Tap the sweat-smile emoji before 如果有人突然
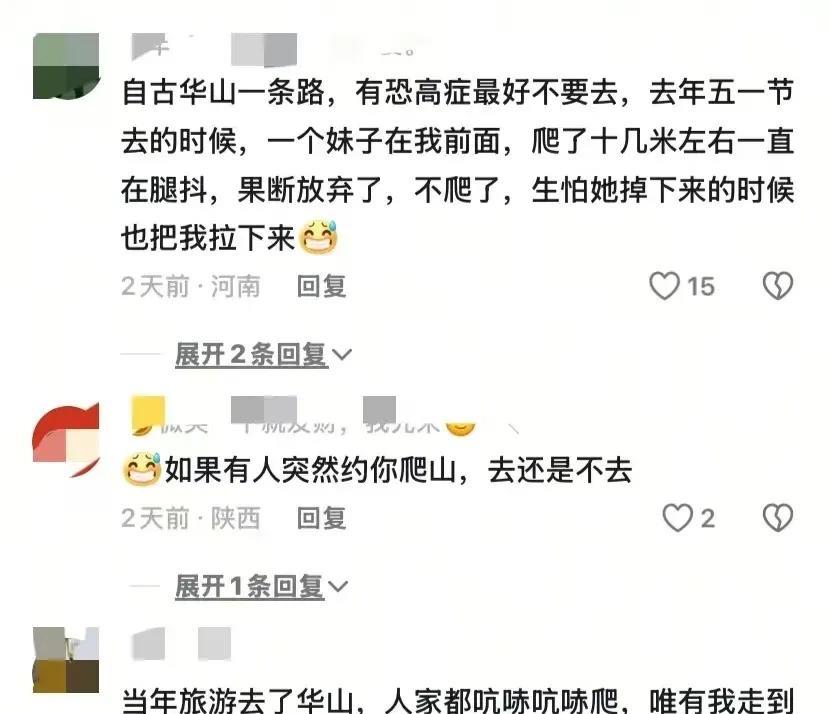 click(142, 469)
